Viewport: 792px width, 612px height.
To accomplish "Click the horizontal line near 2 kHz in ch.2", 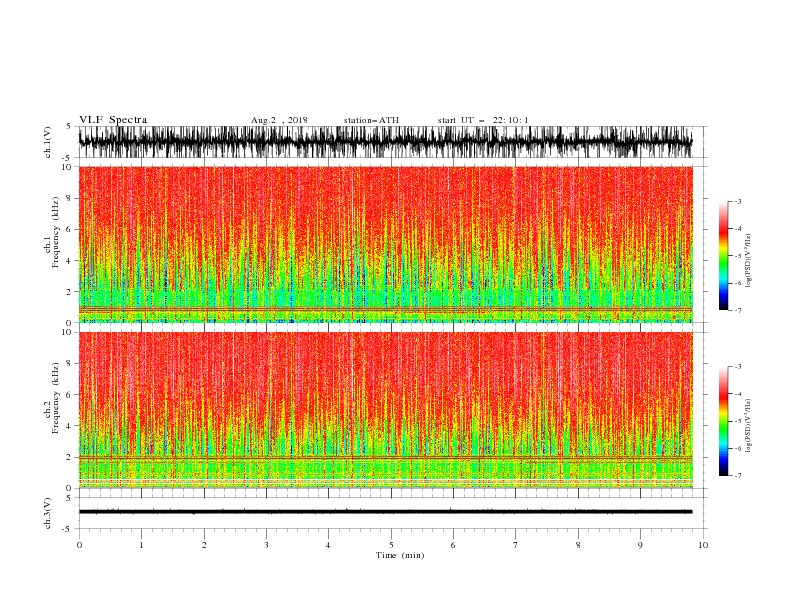I will pyautogui.click(x=385, y=457).
